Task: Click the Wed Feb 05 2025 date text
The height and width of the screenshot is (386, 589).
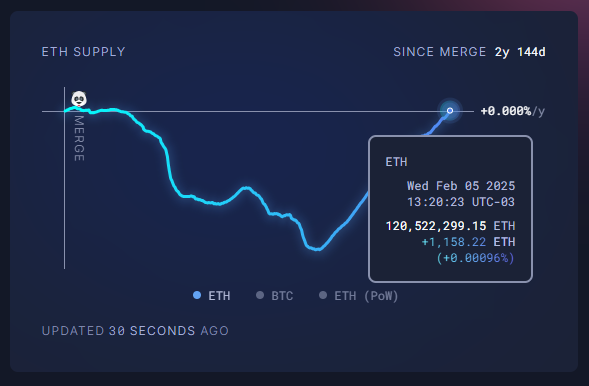Action: point(461,186)
